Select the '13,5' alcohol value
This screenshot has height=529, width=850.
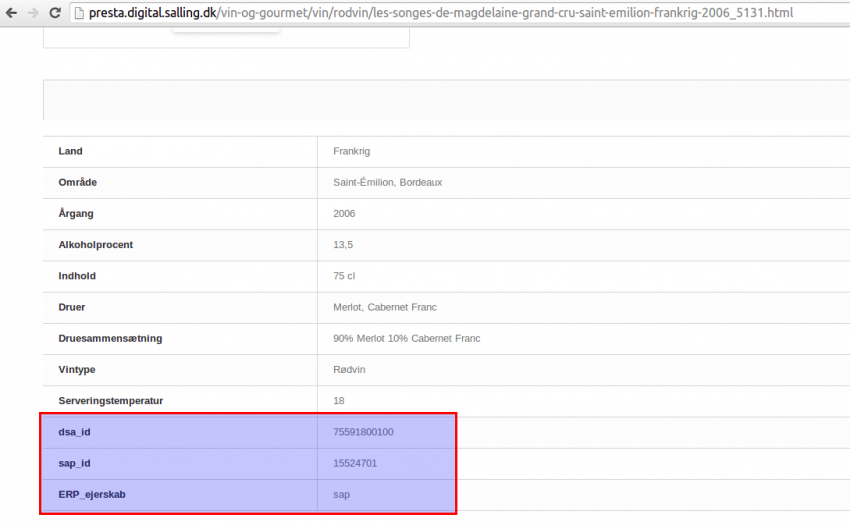click(x=343, y=245)
